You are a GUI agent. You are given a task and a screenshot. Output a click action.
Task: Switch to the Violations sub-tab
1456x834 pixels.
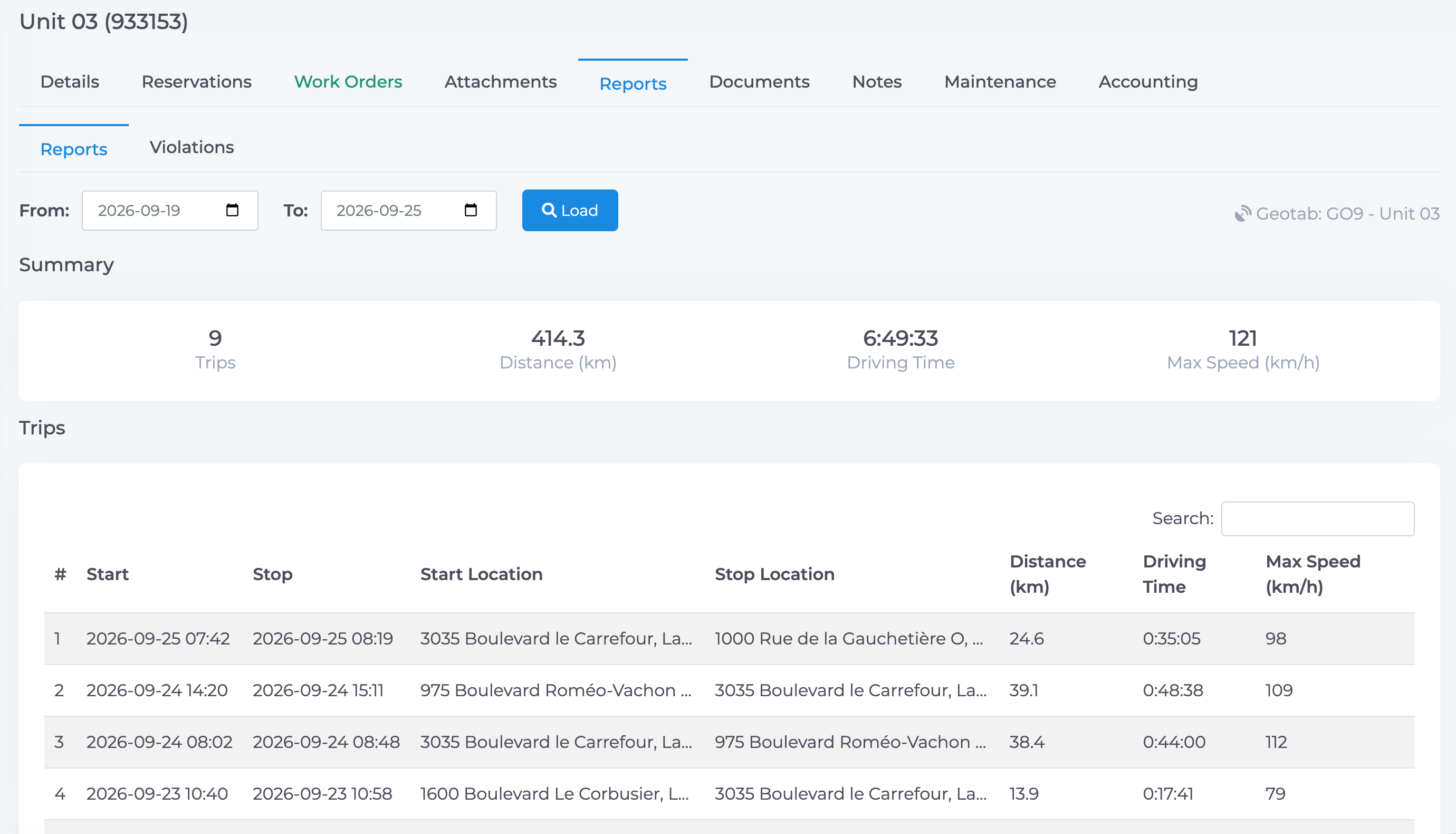pyautogui.click(x=191, y=147)
